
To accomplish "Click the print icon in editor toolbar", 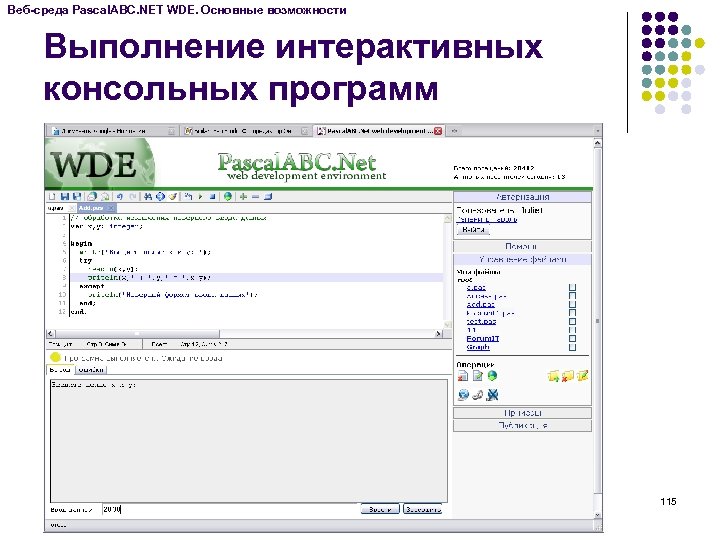I will point(92,197).
